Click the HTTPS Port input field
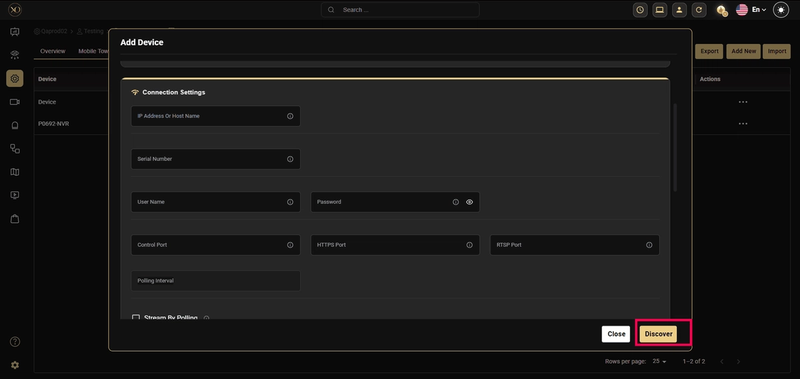This screenshot has width=800, height=379. [x=395, y=245]
